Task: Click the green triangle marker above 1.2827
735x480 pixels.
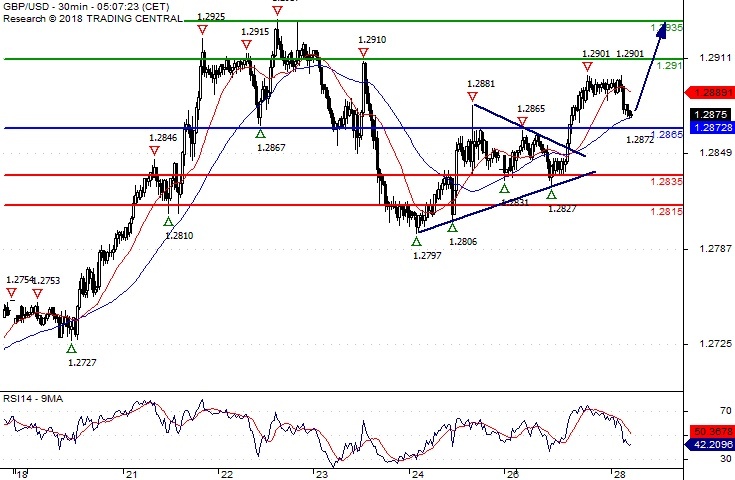Action: coord(551,194)
